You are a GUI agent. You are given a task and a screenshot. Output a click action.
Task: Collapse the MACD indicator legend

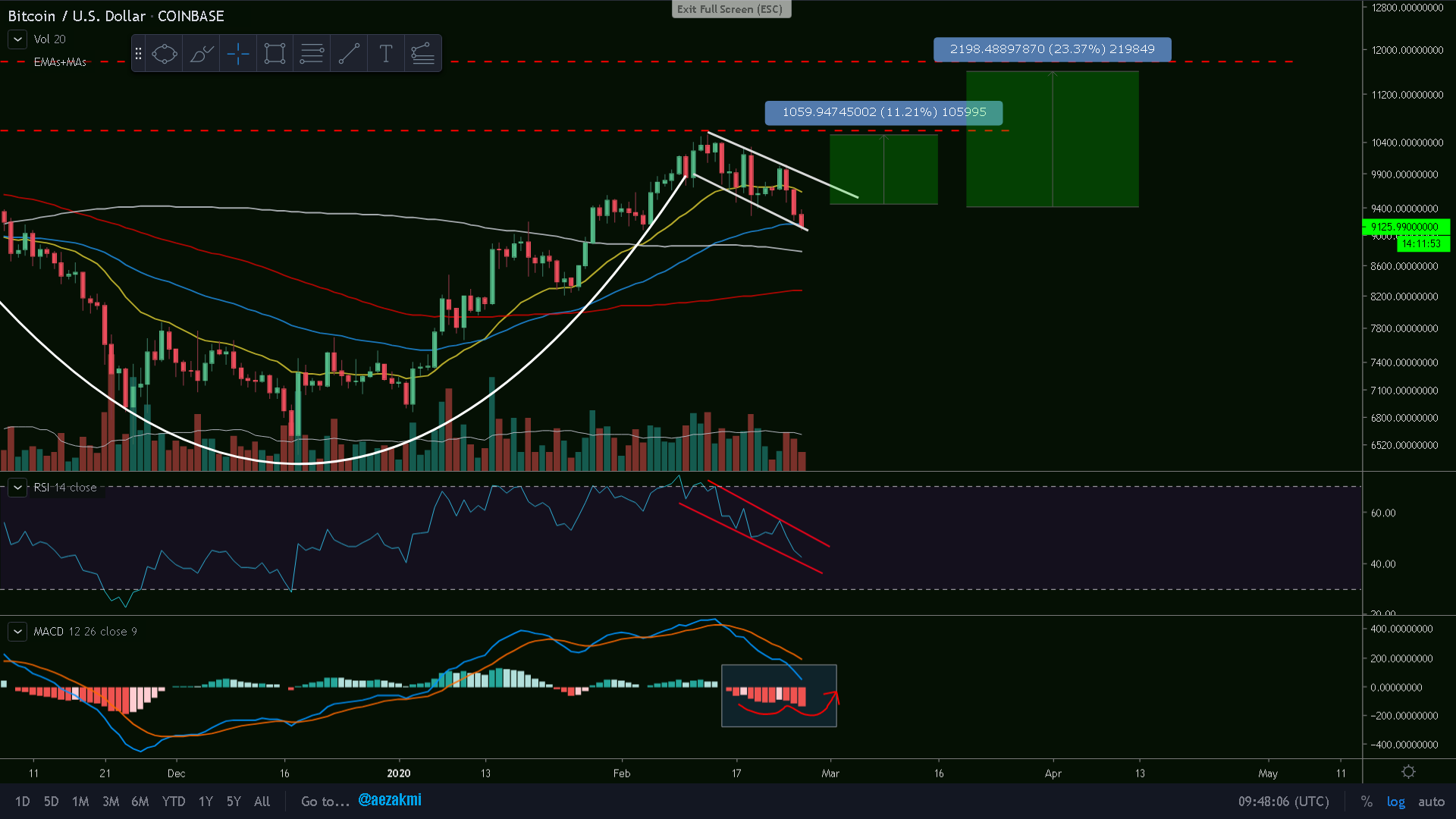tap(17, 632)
